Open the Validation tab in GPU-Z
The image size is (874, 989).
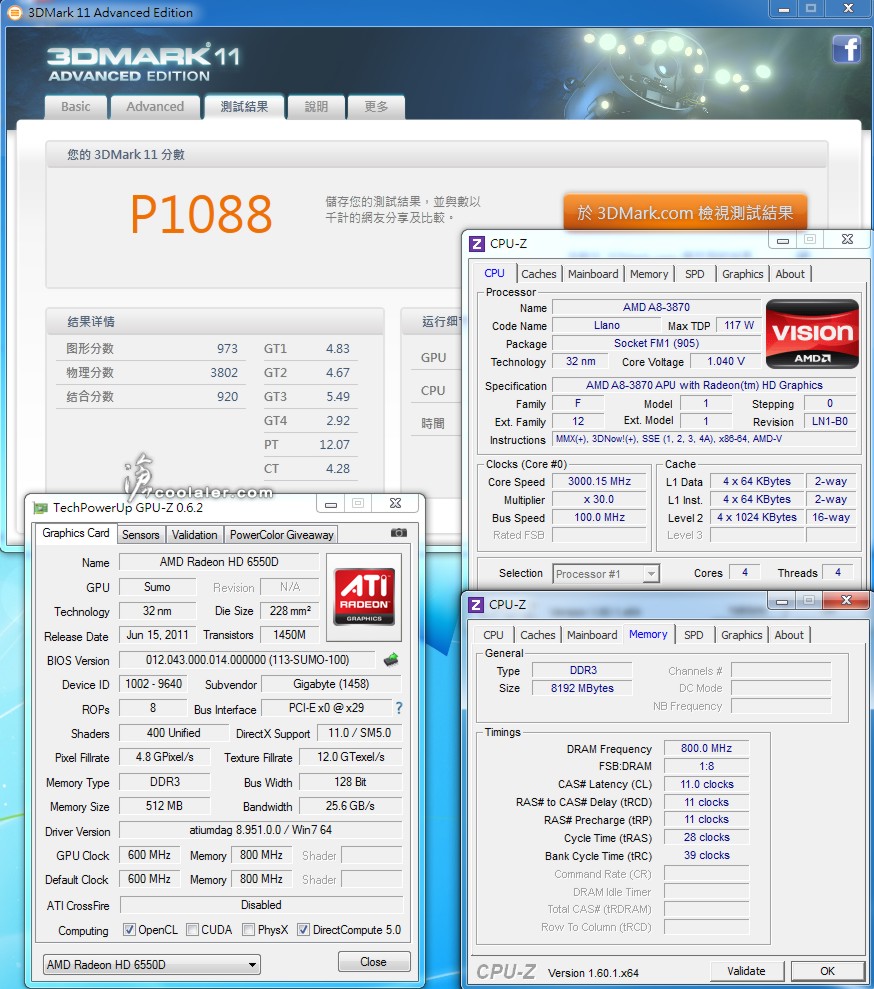click(x=194, y=535)
